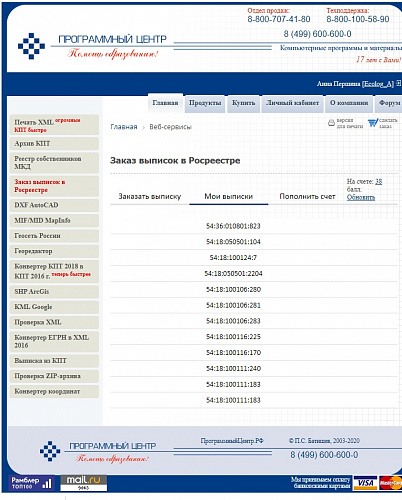Switch to the Заказать выписку tab
Image resolution: width=402 pixels, height=500 pixels.
(x=150, y=196)
